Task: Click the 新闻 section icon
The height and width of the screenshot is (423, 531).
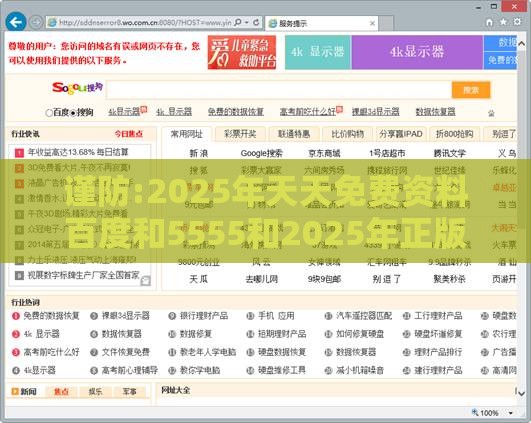Action: pyautogui.click(x=15, y=392)
